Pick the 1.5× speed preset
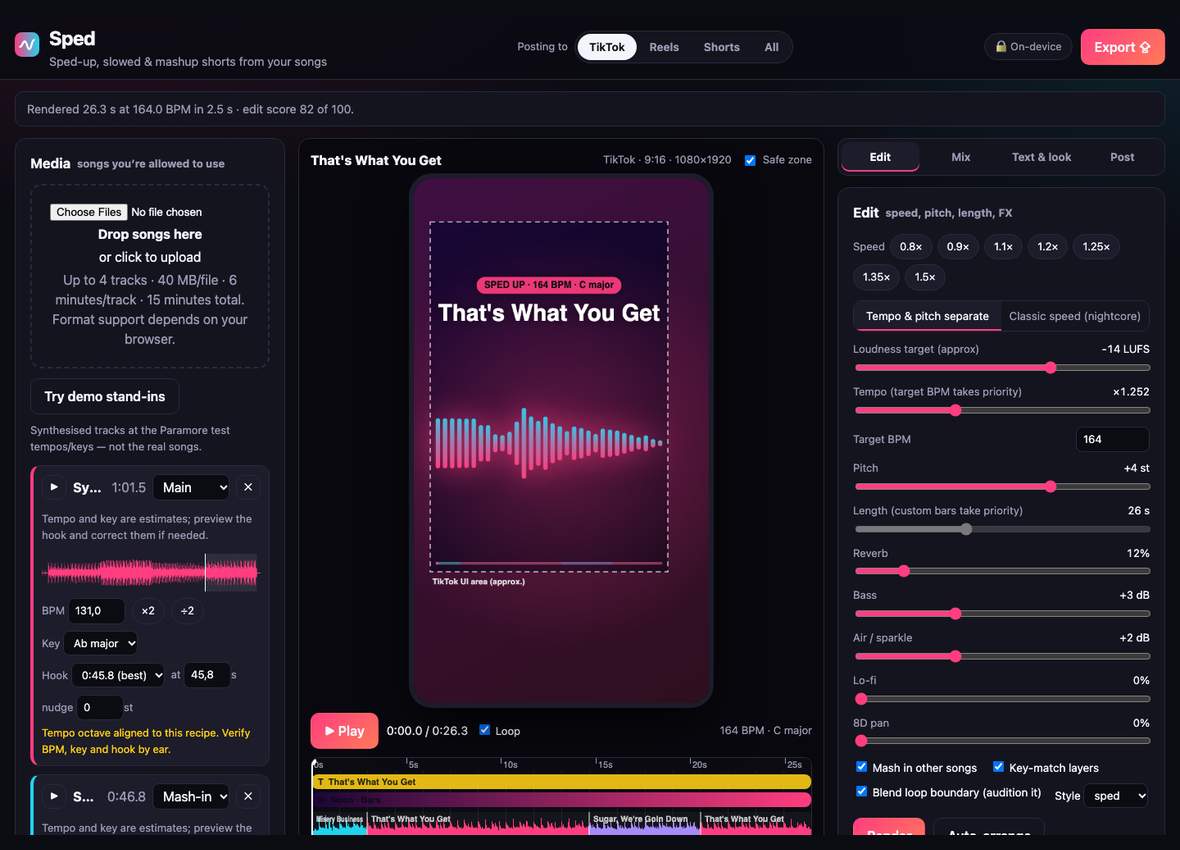This screenshot has width=1180, height=850. point(925,277)
